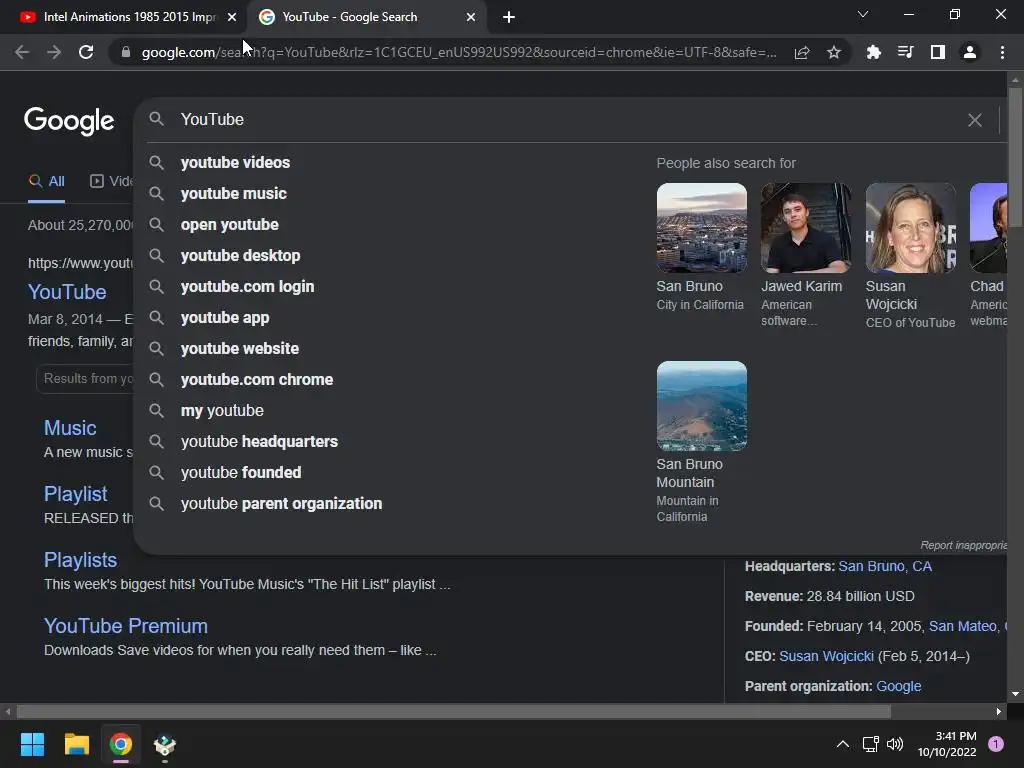This screenshot has height=768, width=1024.
Task: Show hidden system tray icons
Action: [843, 744]
